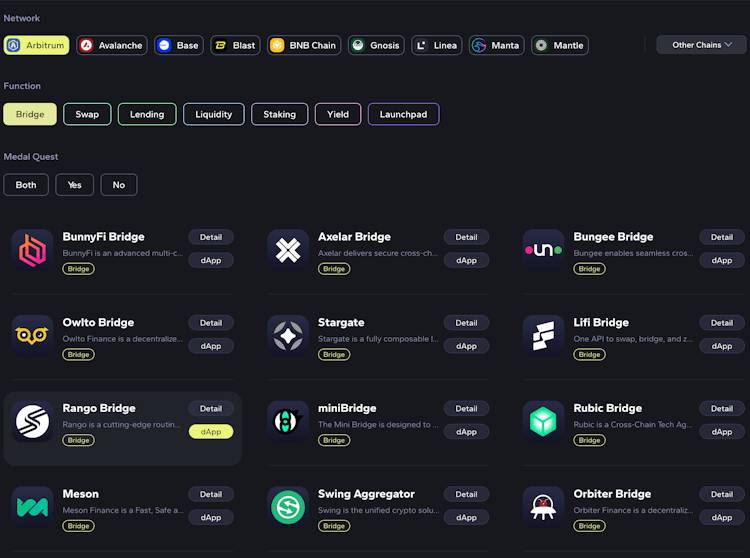This screenshot has width=750, height=558.
Task: Open Detail for Orbiter Bridge
Action: point(722,494)
